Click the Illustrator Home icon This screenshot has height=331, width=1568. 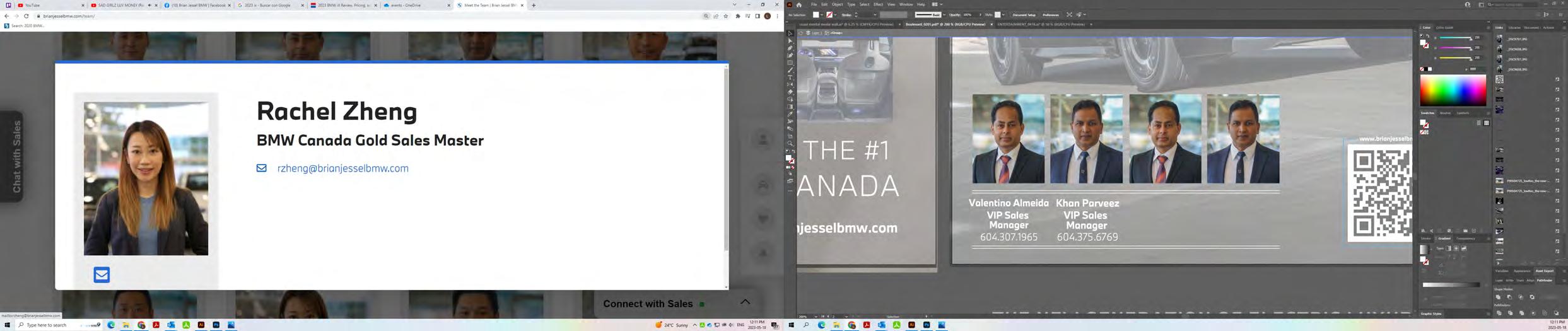pyautogui.click(x=799, y=4)
